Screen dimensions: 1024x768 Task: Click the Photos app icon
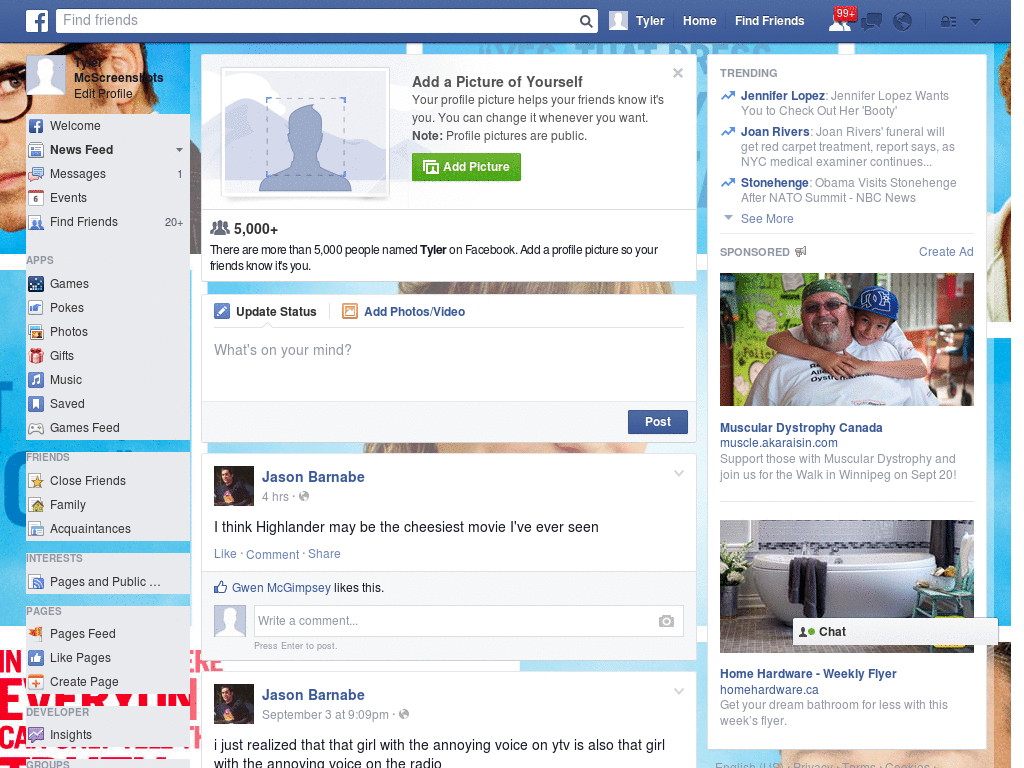(x=36, y=332)
